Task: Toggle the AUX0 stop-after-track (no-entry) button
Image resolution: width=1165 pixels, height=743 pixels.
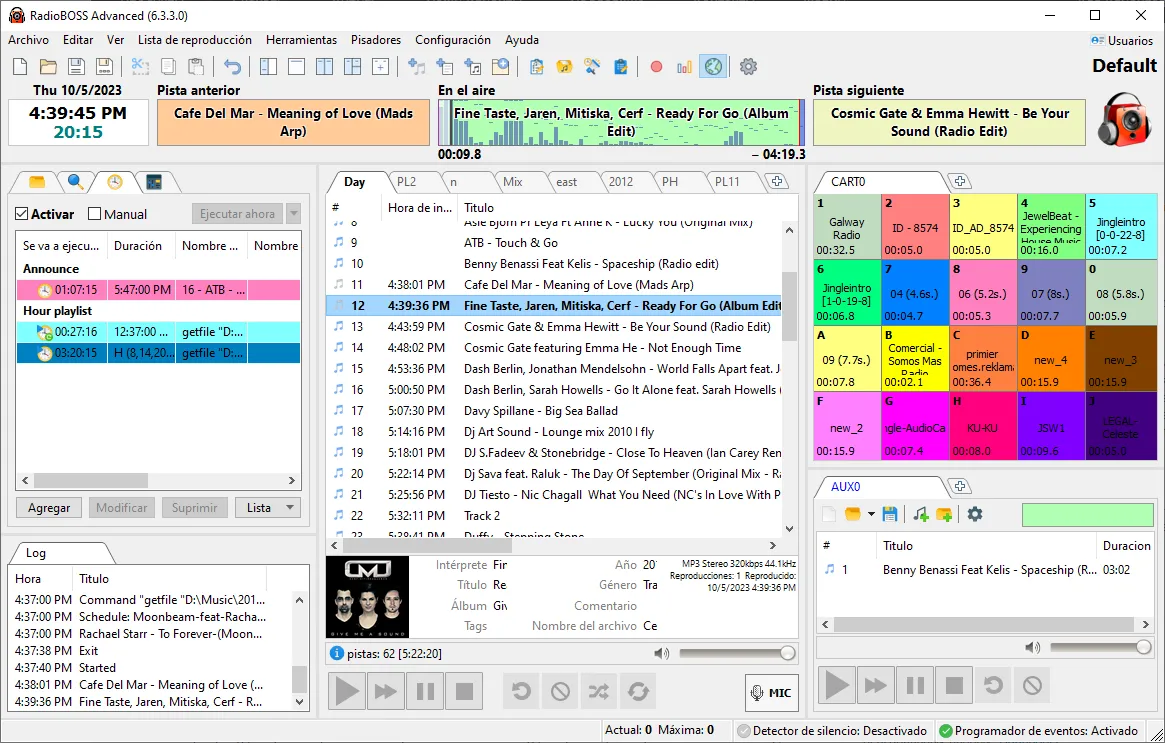Action: pyautogui.click(x=1032, y=685)
